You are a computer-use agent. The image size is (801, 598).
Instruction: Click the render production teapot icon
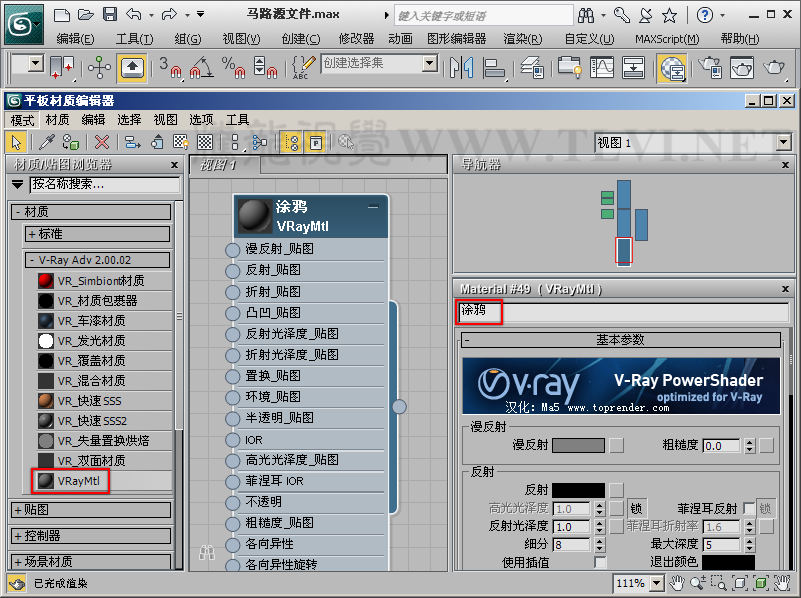click(x=773, y=67)
